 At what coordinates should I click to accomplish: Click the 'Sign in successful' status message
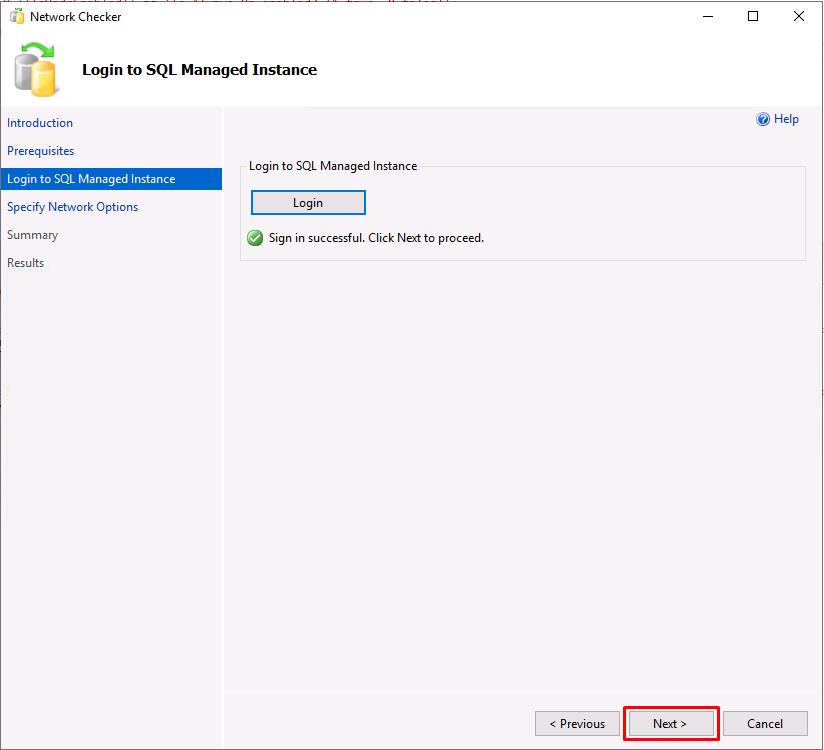coord(376,238)
